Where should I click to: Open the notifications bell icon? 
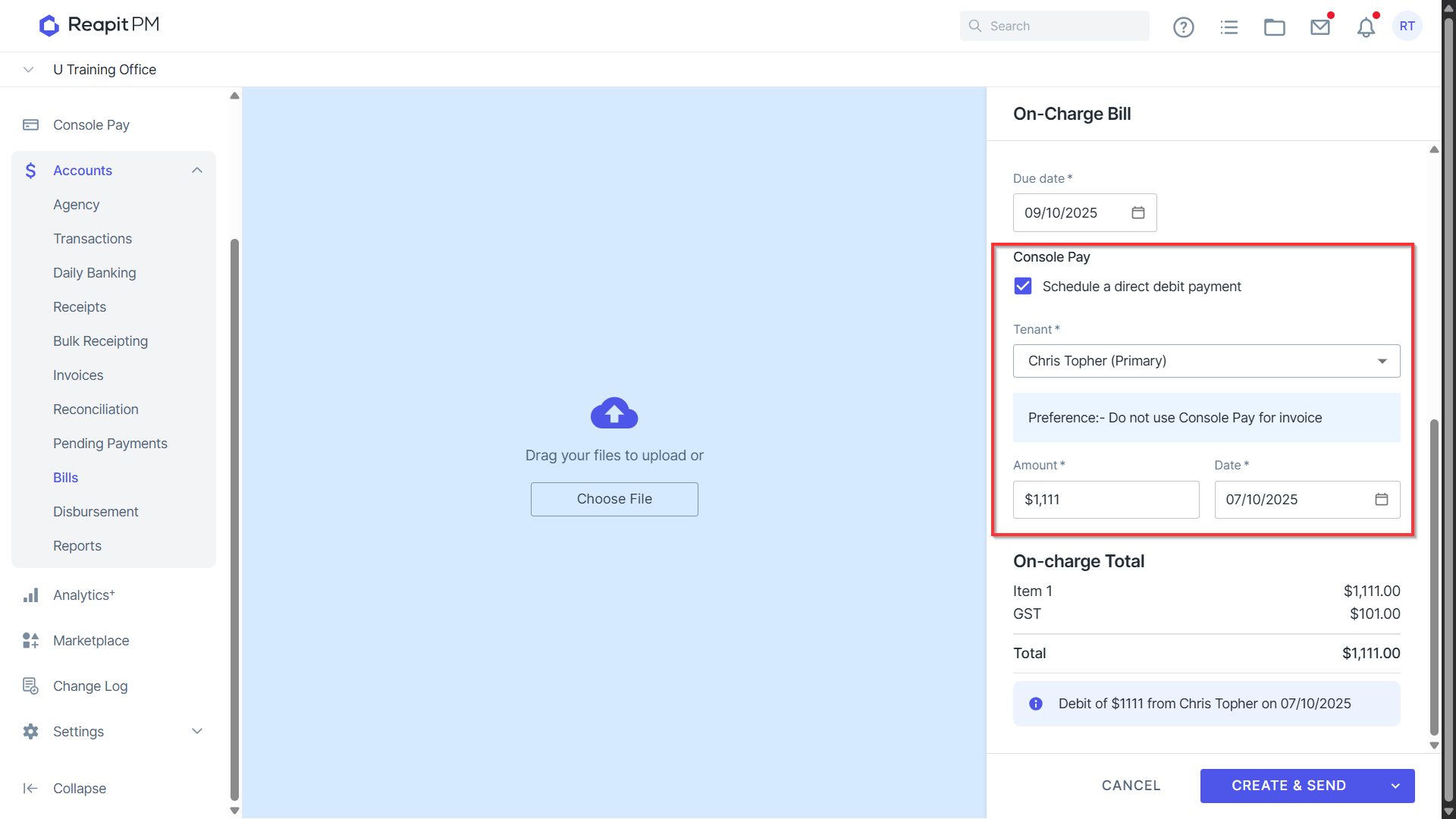point(1366,27)
